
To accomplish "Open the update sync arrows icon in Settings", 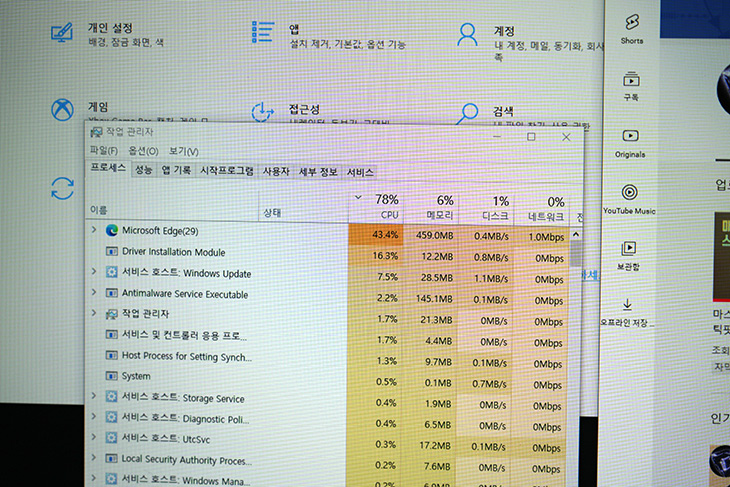I will pos(62,189).
